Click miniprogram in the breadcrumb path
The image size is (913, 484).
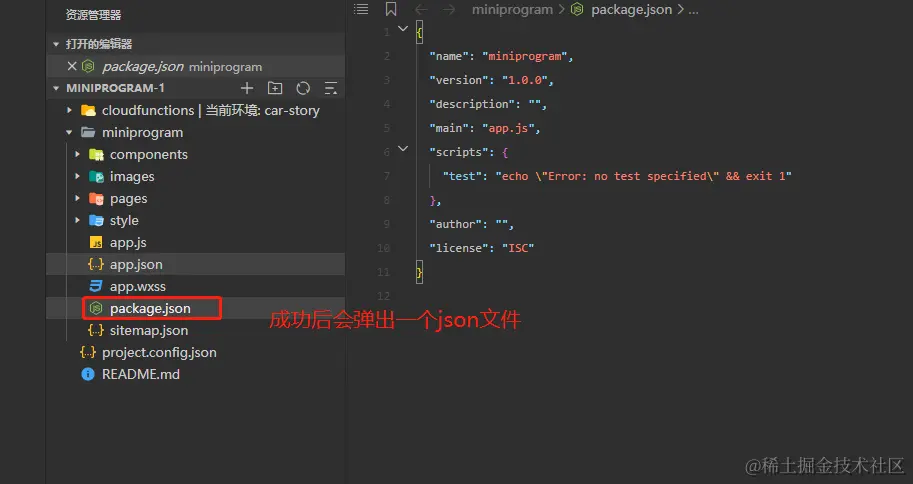click(x=514, y=9)
